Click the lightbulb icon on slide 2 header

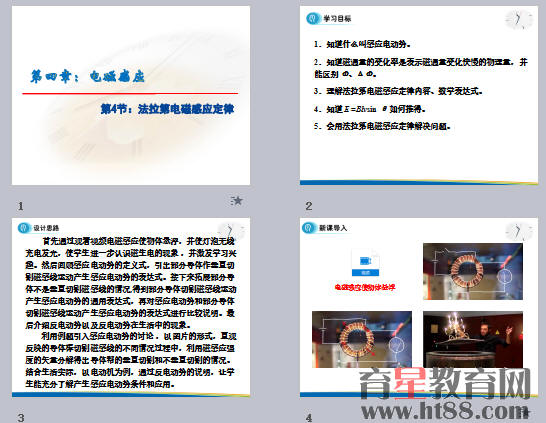(x=313, y=18)
